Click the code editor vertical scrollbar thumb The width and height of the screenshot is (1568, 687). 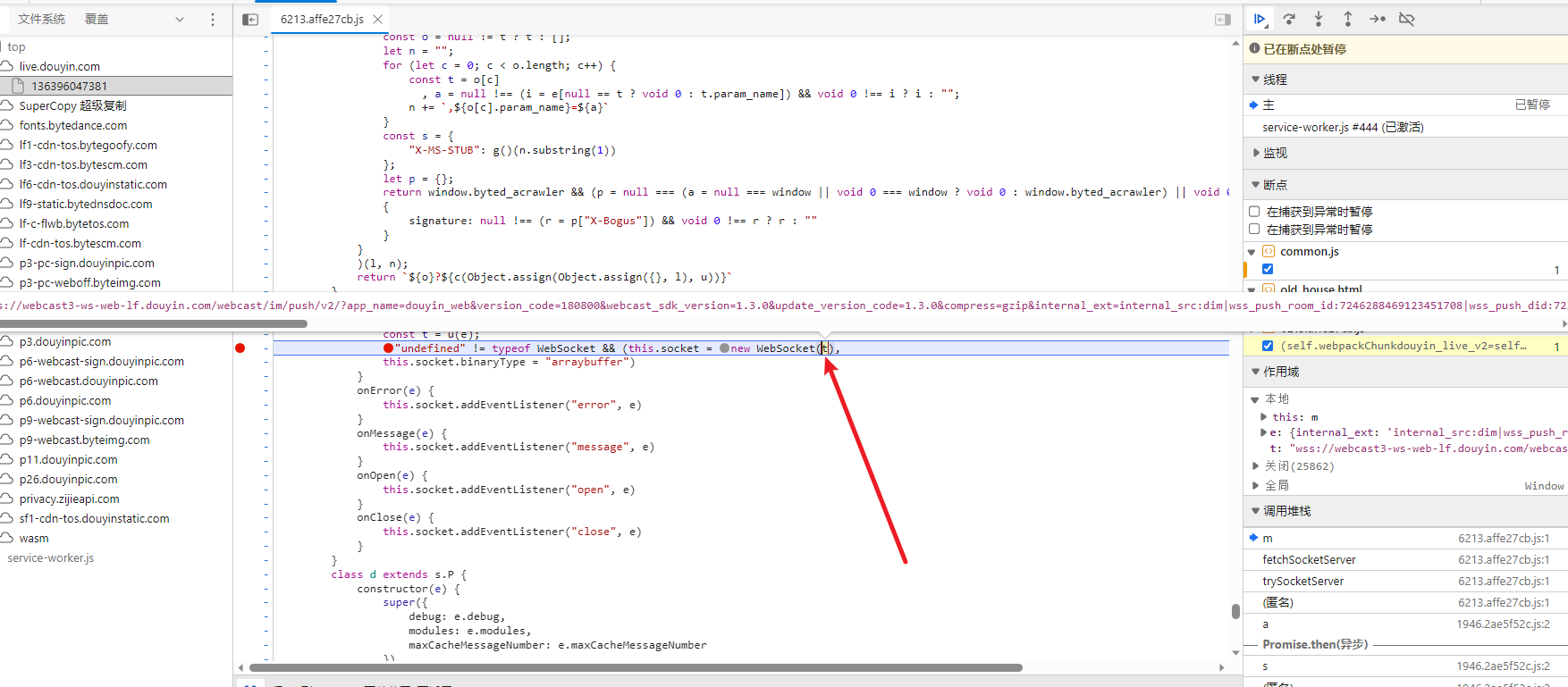click(1235, 611)
